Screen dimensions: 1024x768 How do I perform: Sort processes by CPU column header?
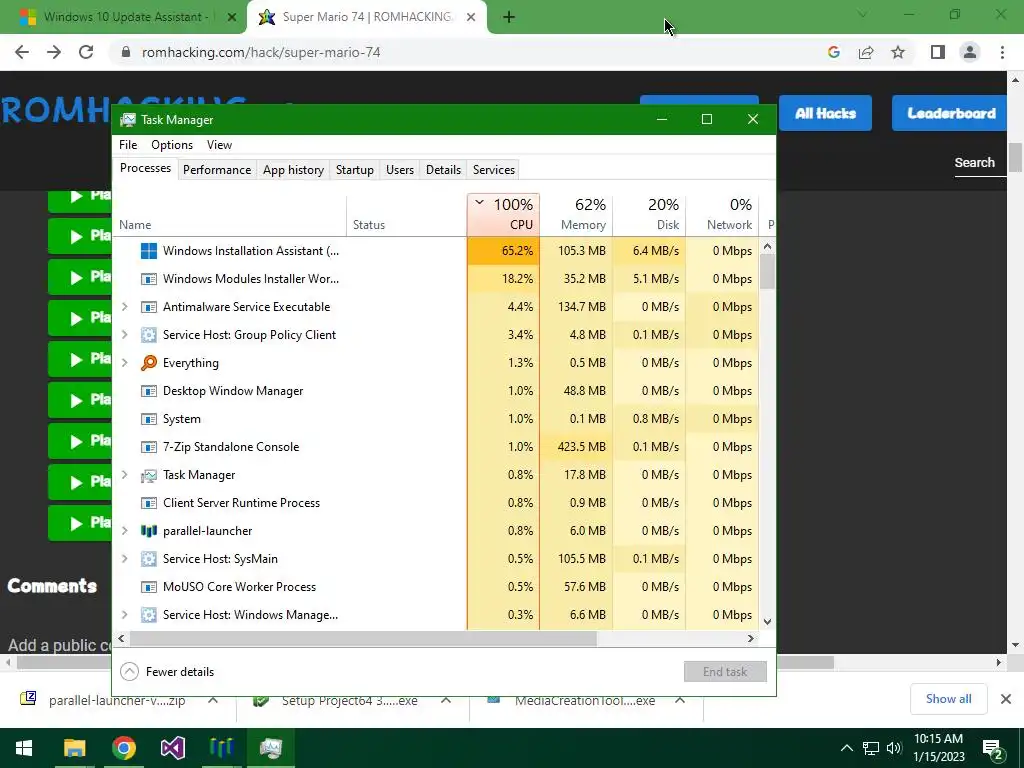coord(504,215)
